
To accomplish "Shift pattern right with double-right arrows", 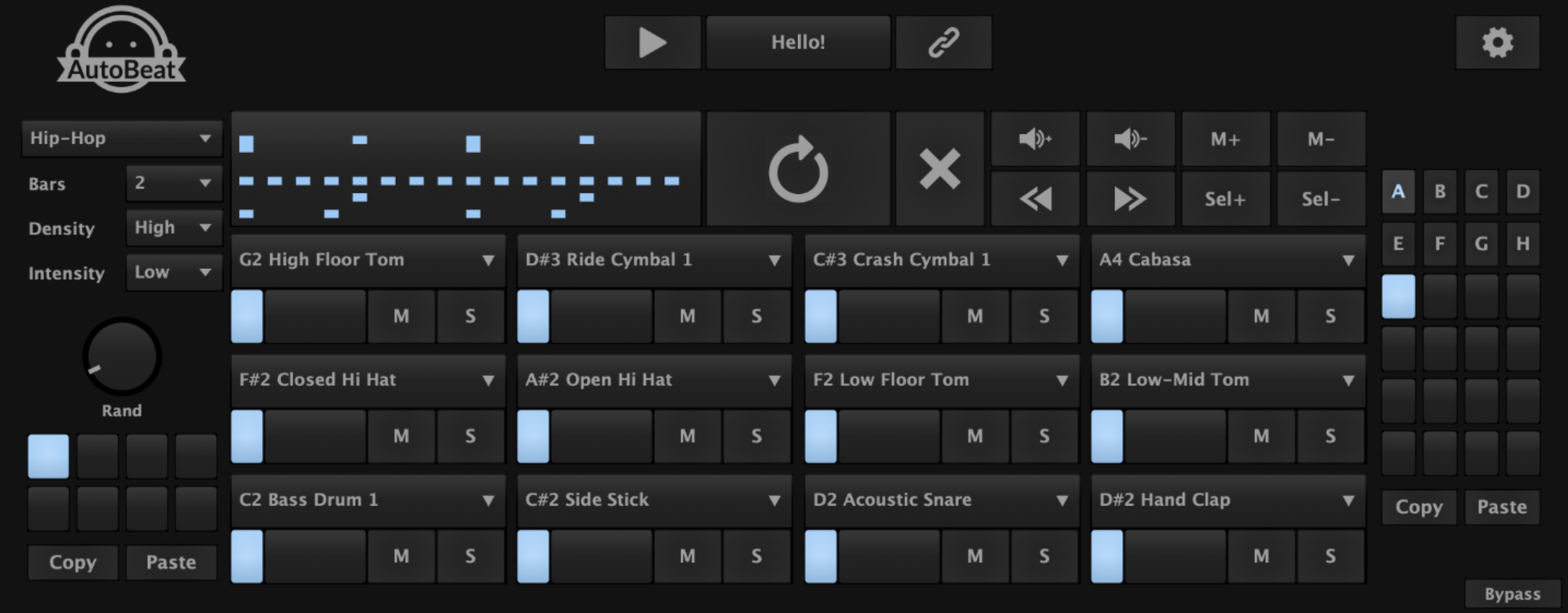I will click(x=1130, y=199).
